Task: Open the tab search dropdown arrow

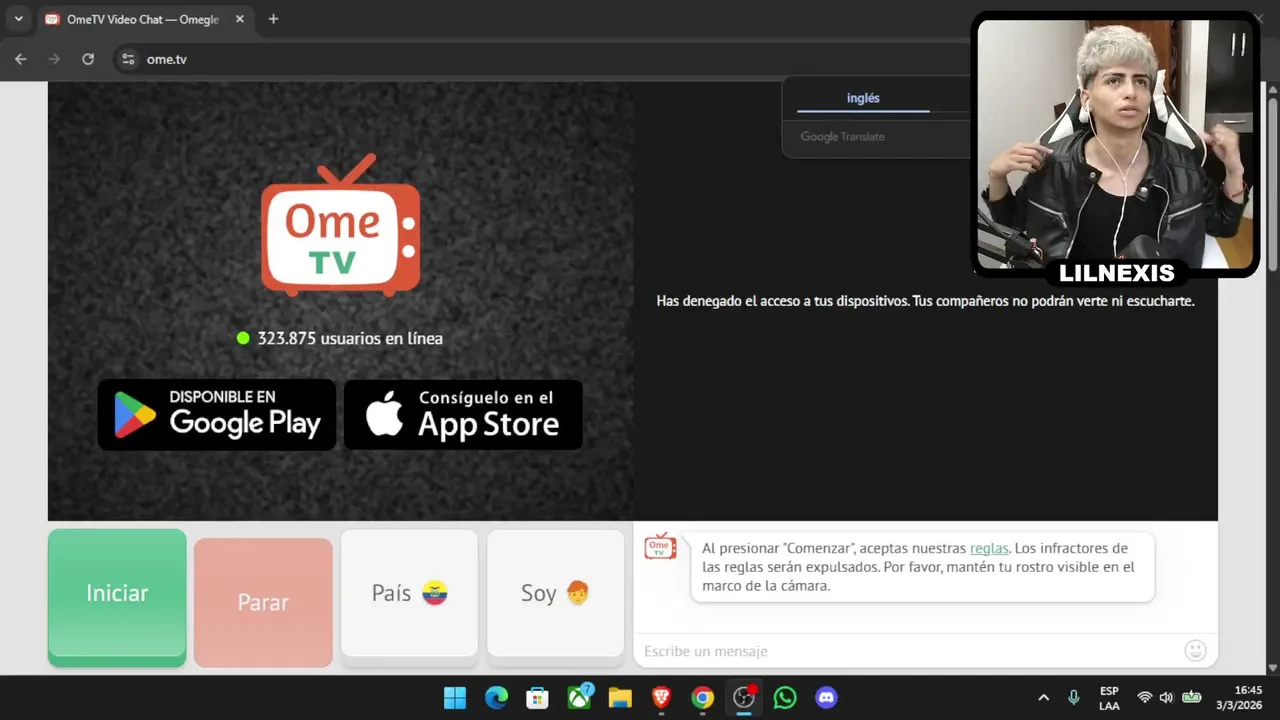Action: 18,19
